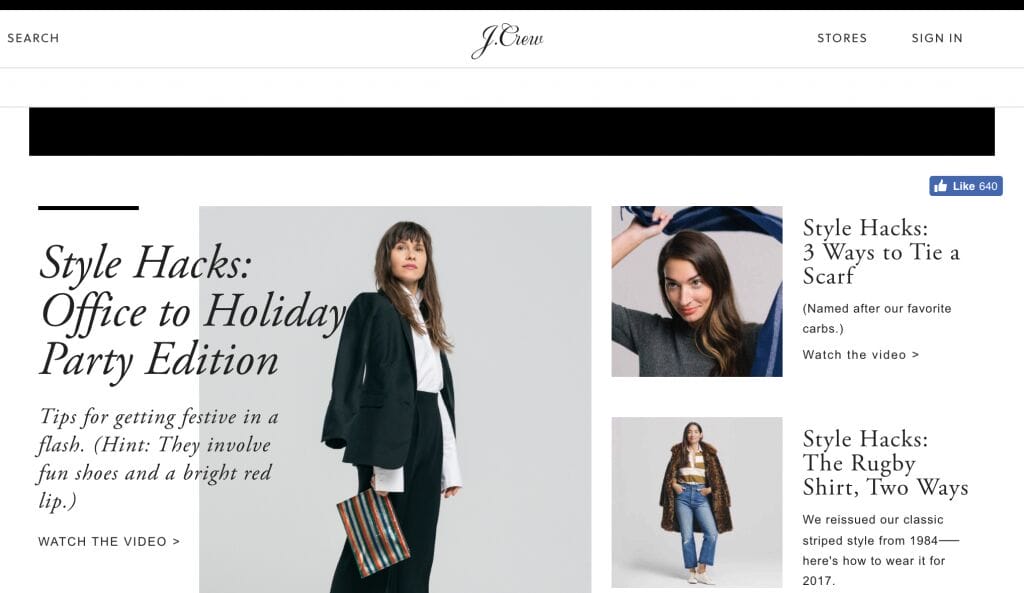Click WATCH THE VIDEO link
The height and width of the screenshot is (593, 1024).
[109, 541]
